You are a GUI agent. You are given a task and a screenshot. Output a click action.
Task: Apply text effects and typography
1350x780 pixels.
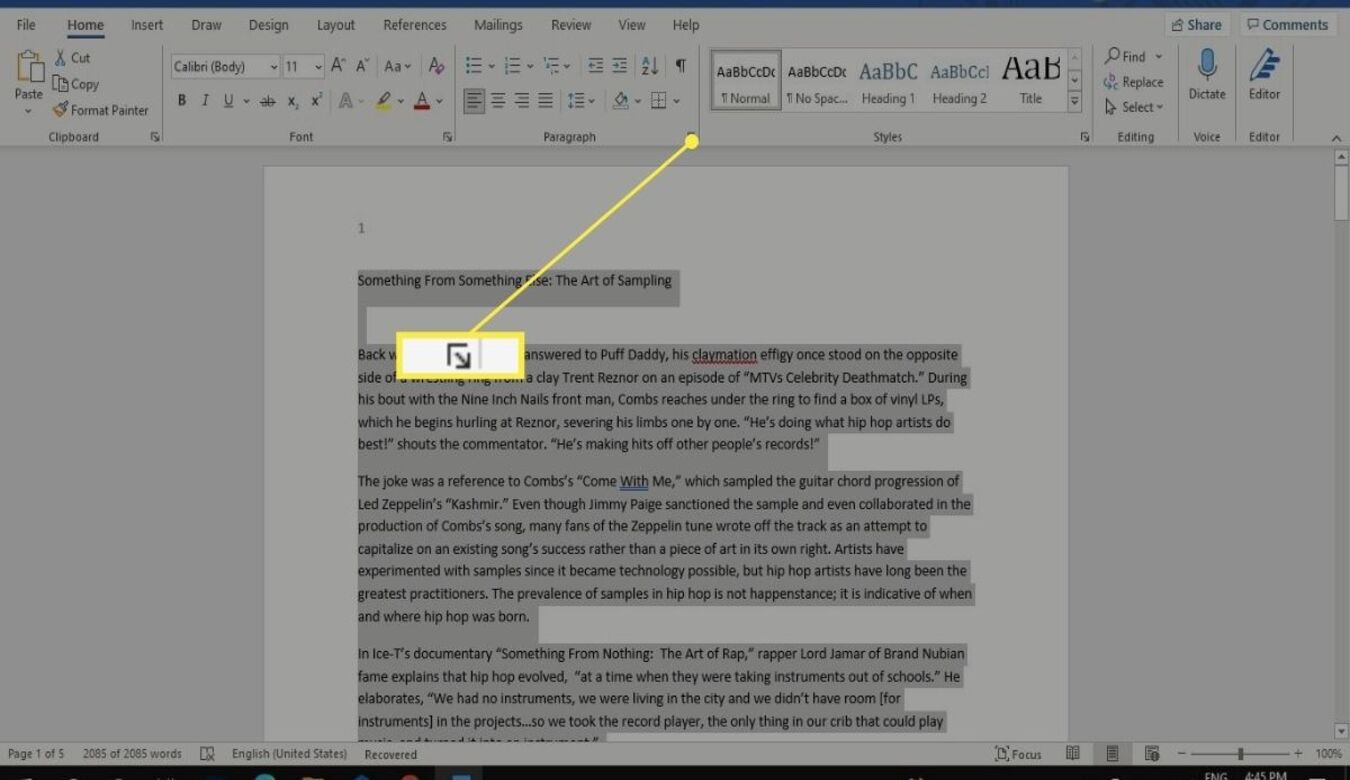coord(345,100)
